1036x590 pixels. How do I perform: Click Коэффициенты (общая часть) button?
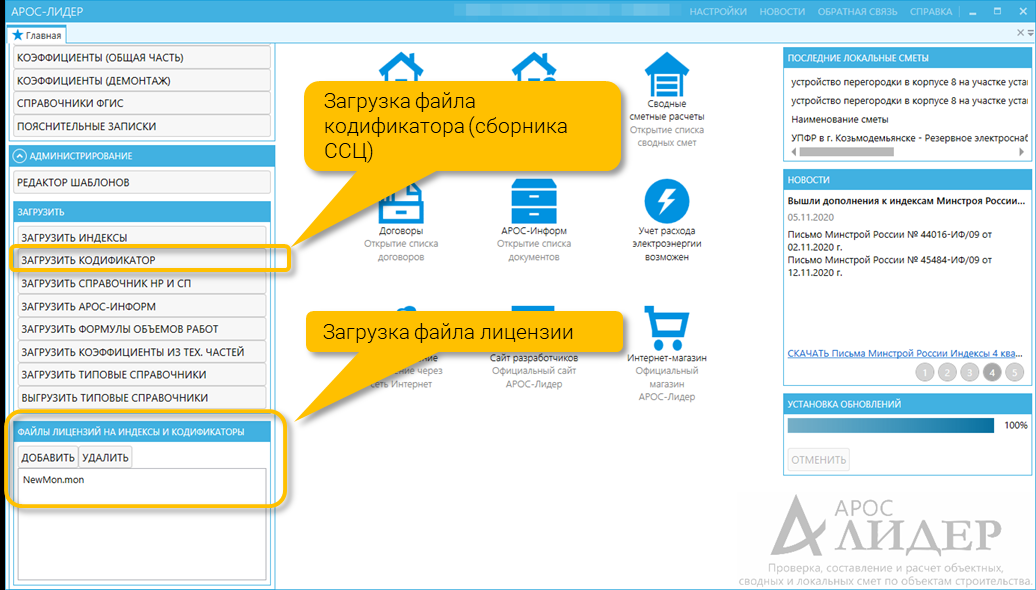tap(141, 57)
